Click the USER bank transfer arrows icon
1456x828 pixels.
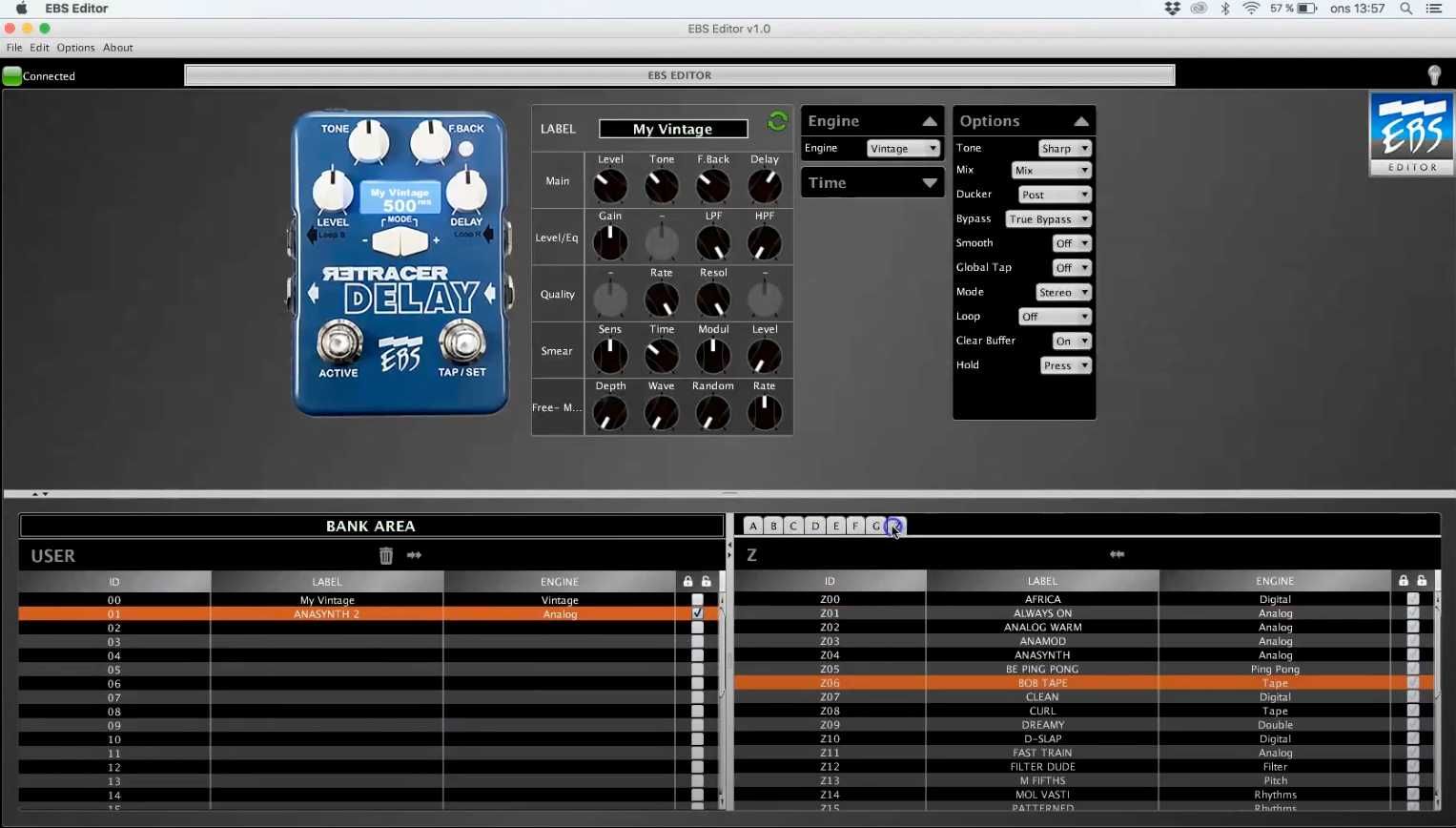(x=414, y=555)
